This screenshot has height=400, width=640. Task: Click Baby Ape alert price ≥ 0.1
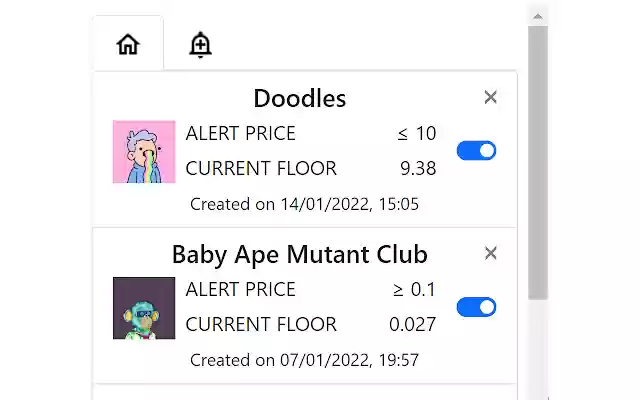pyautogui.click(x=414, y=290)
